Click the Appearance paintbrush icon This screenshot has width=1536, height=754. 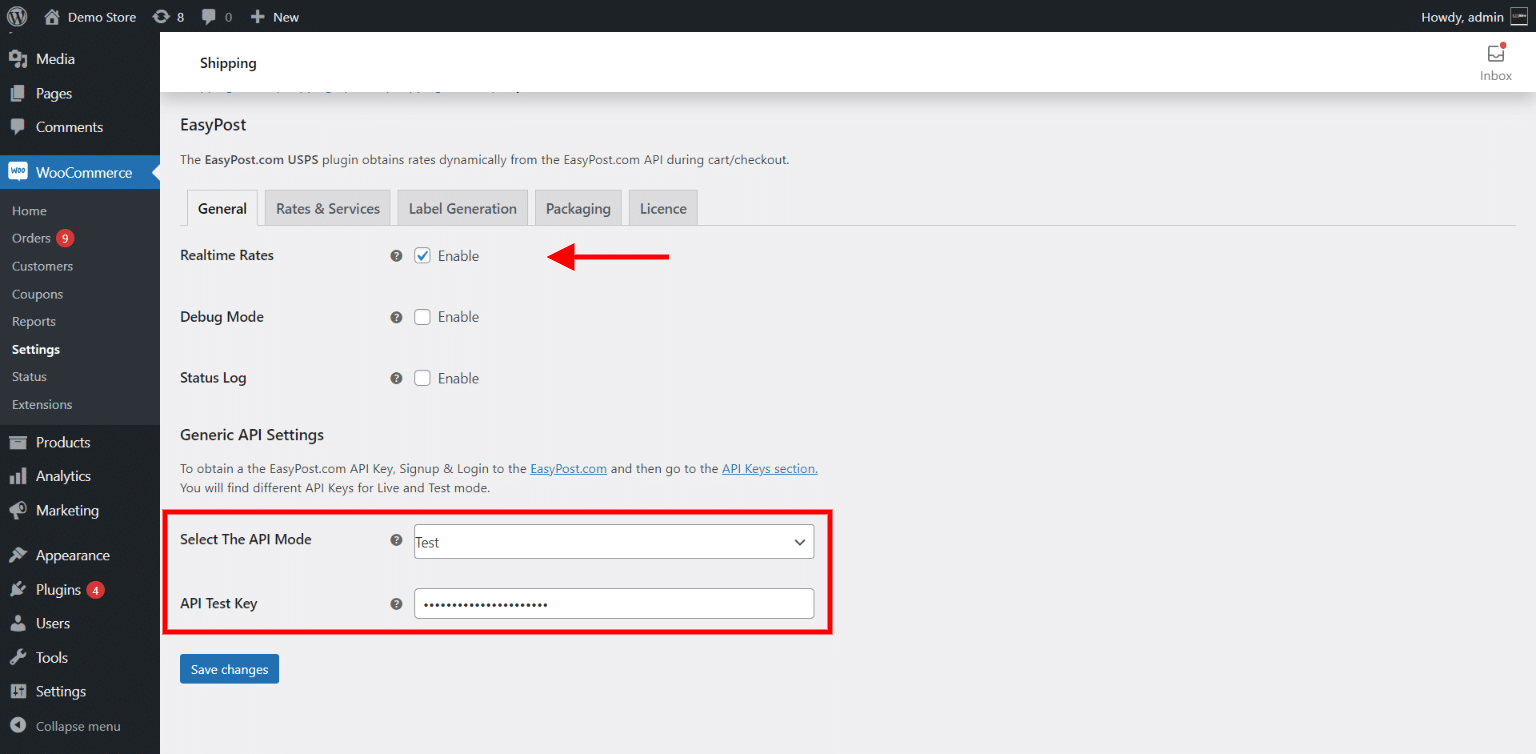(x=18, y=555)
